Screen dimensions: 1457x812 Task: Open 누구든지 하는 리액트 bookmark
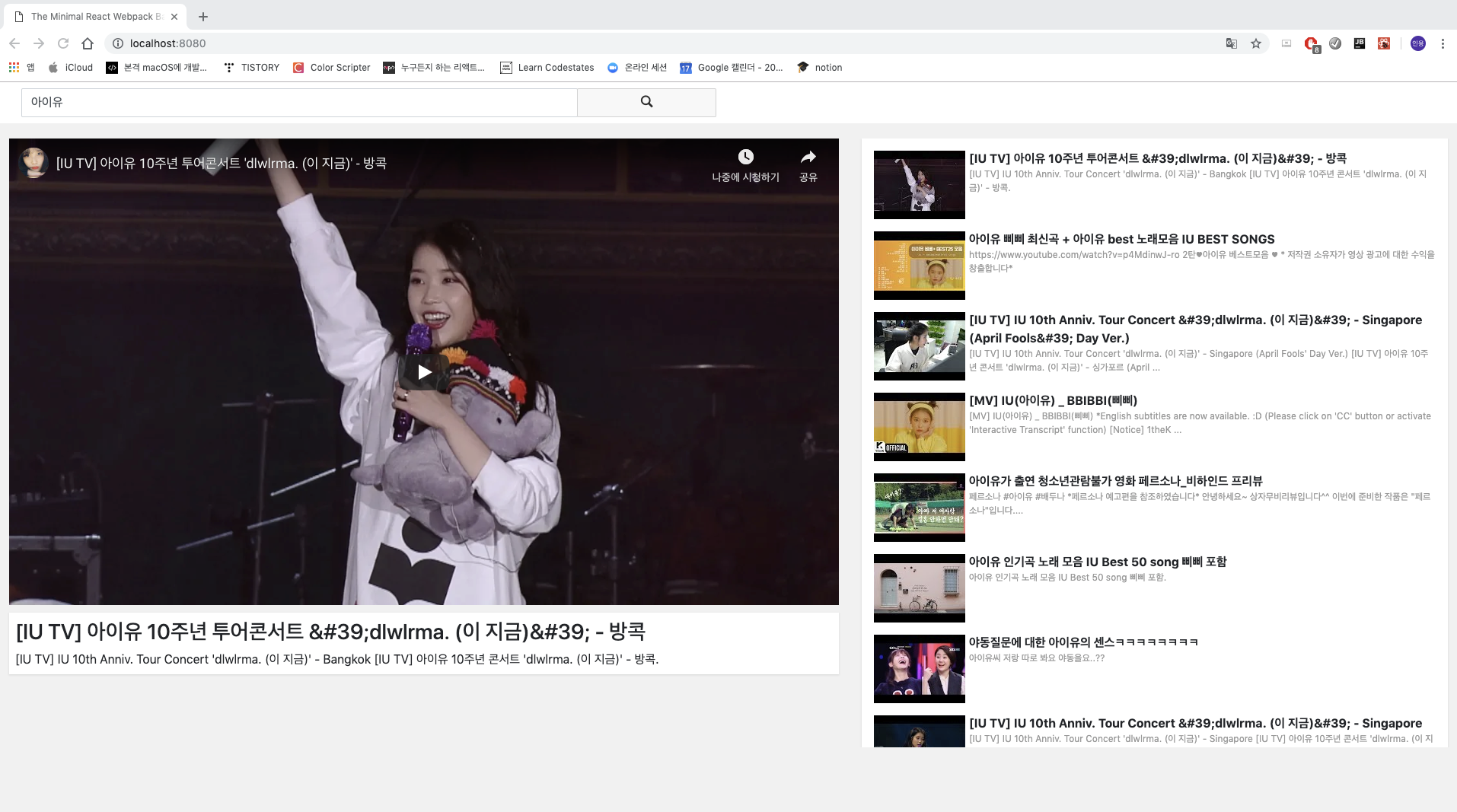[x=434, y=67]
